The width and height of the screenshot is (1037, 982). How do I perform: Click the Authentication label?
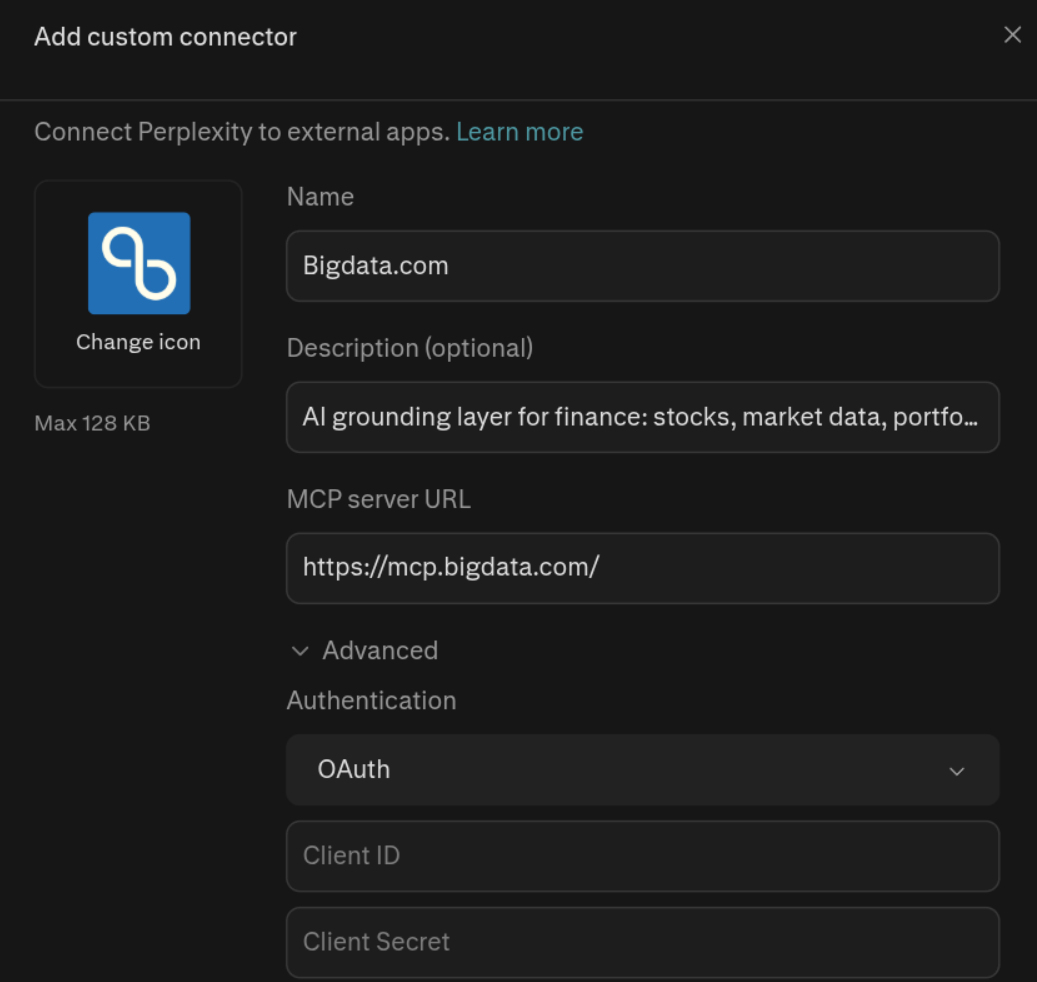coord(372,701)
